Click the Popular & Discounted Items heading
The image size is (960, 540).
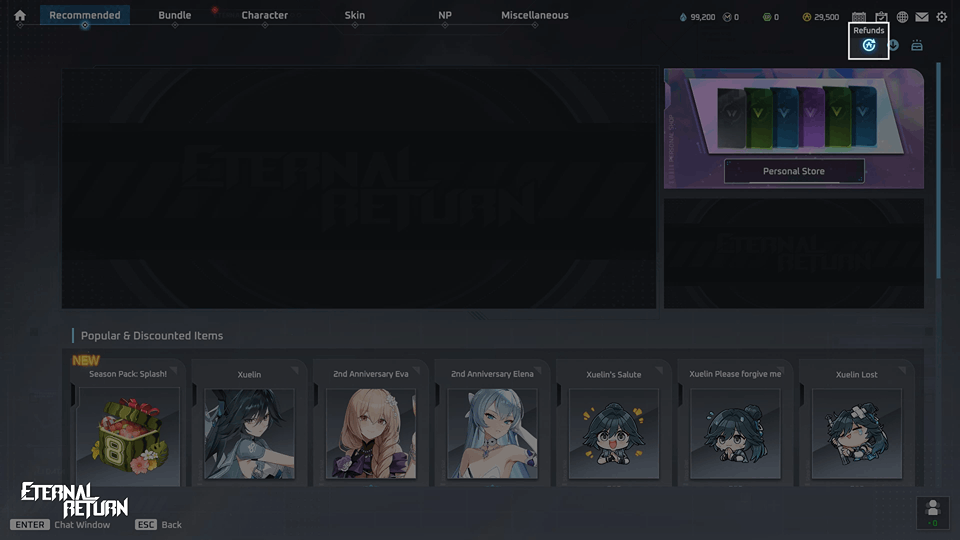(152, 336)
